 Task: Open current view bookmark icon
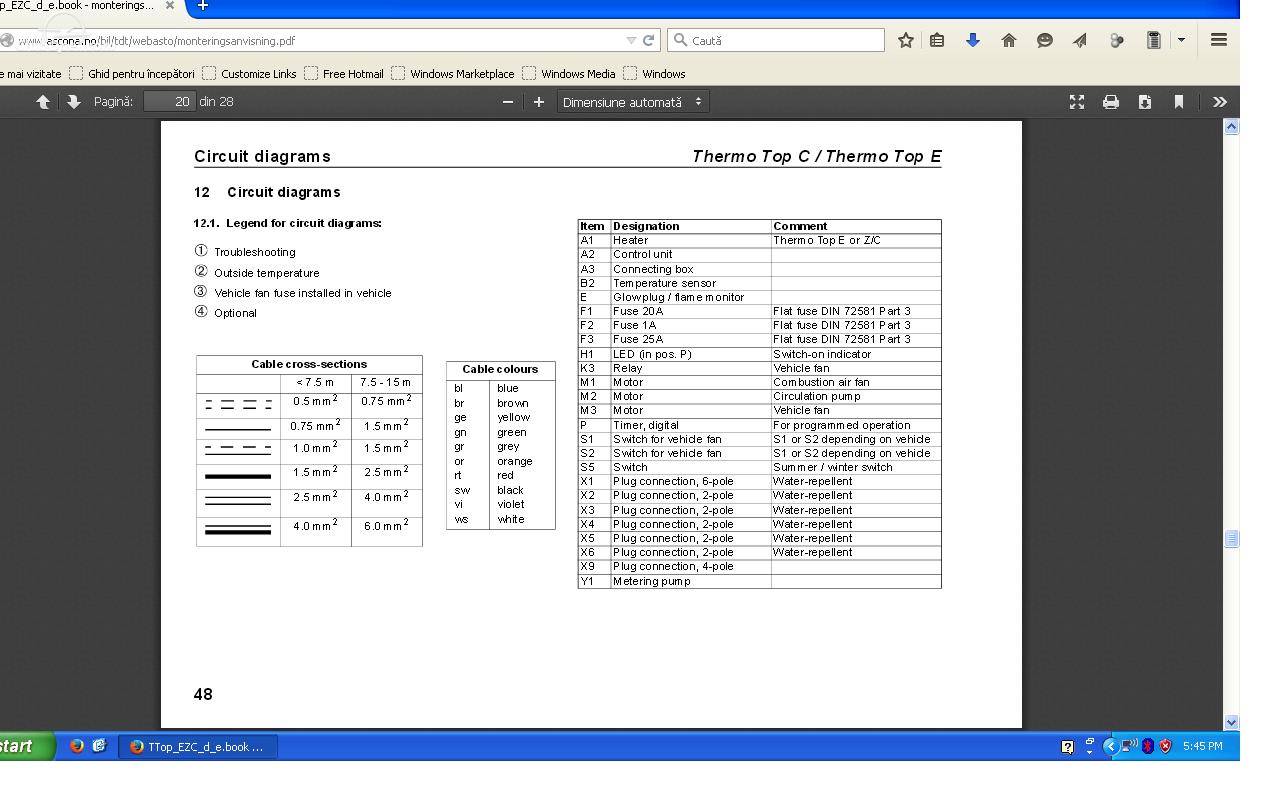(x=1179, y=102)
